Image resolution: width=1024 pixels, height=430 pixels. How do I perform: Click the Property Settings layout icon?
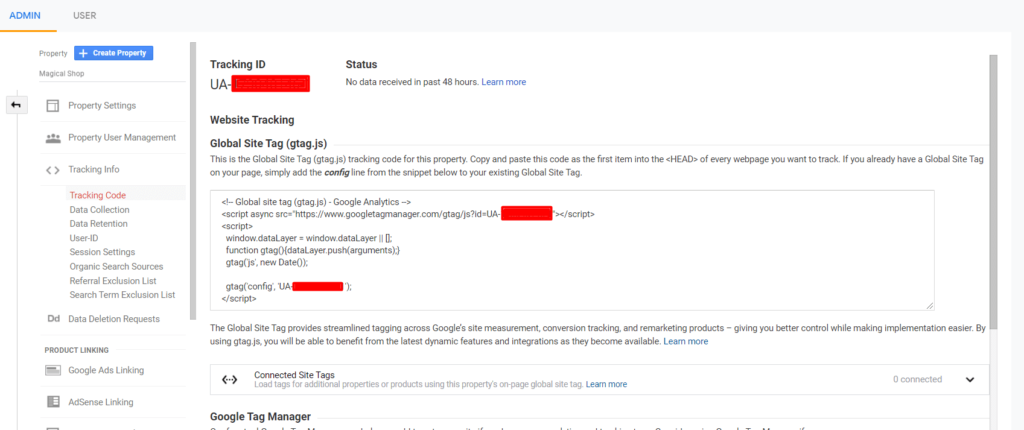pos(53,106)
